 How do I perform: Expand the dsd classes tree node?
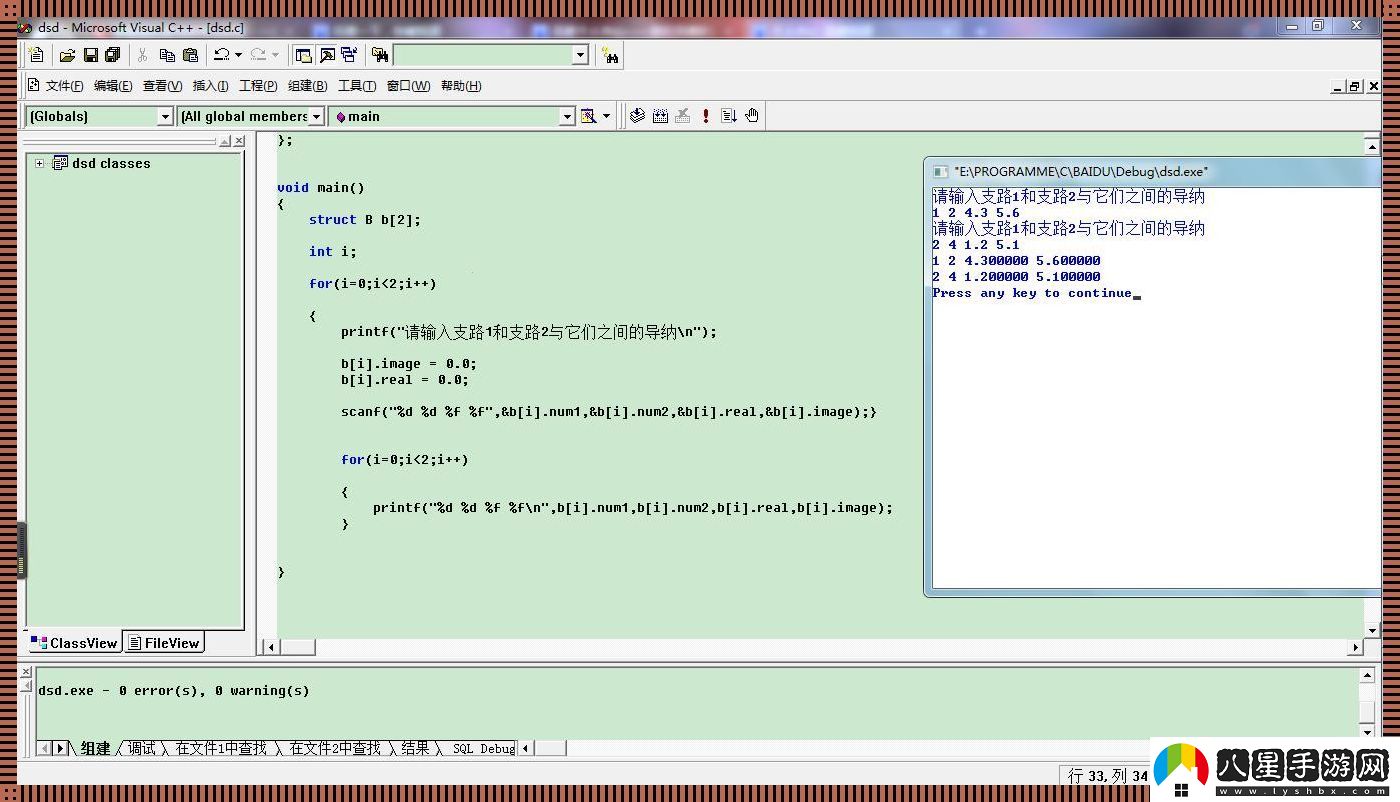point(39,163)
